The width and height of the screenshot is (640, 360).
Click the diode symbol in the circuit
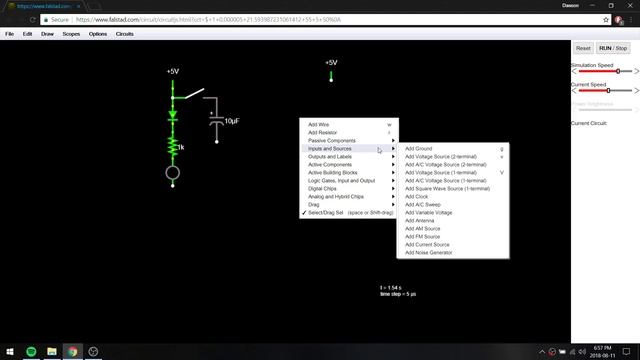click(x=173, y=116)
